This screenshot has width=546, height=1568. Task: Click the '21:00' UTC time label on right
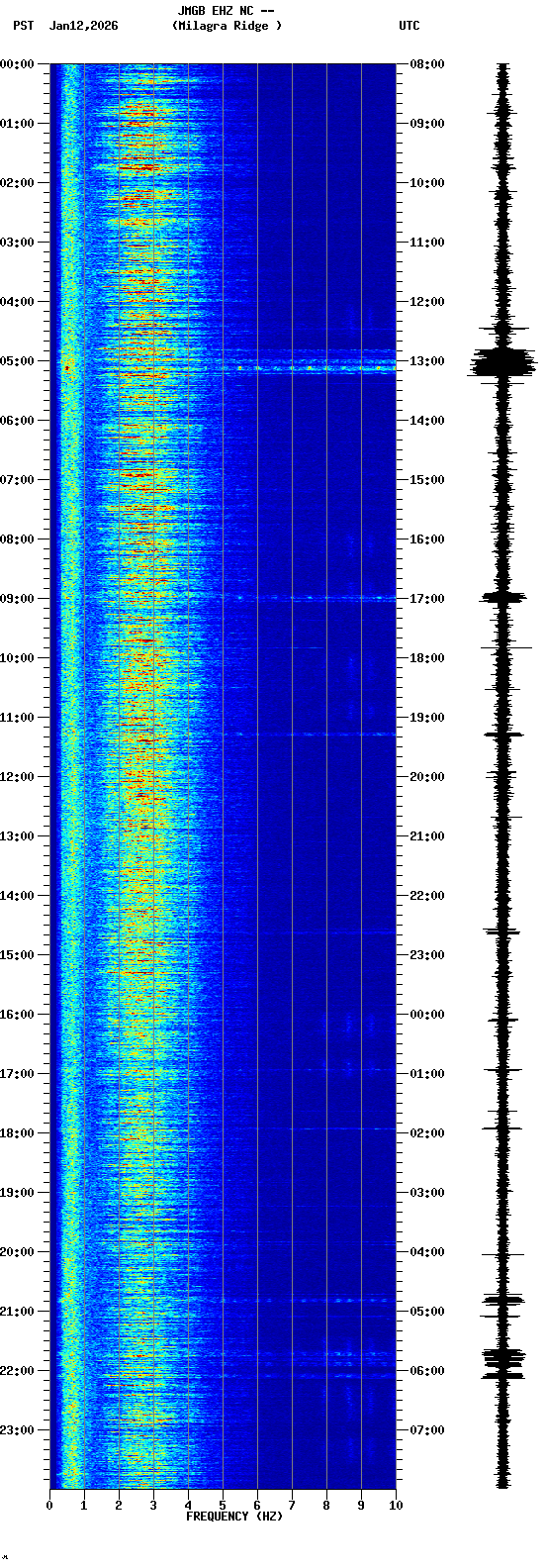coord(427,836)
